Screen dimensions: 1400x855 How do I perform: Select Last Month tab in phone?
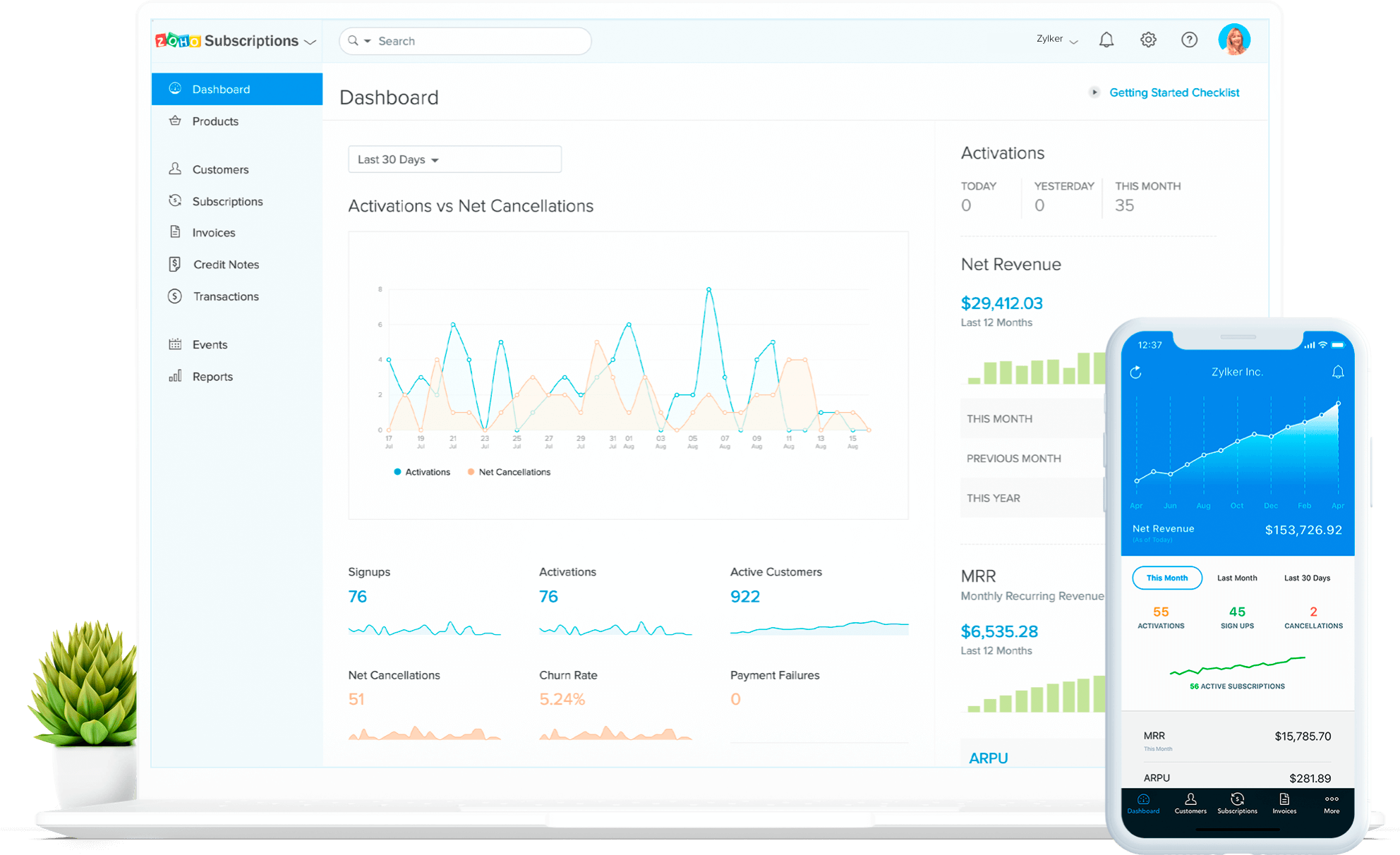(1237, 578)
